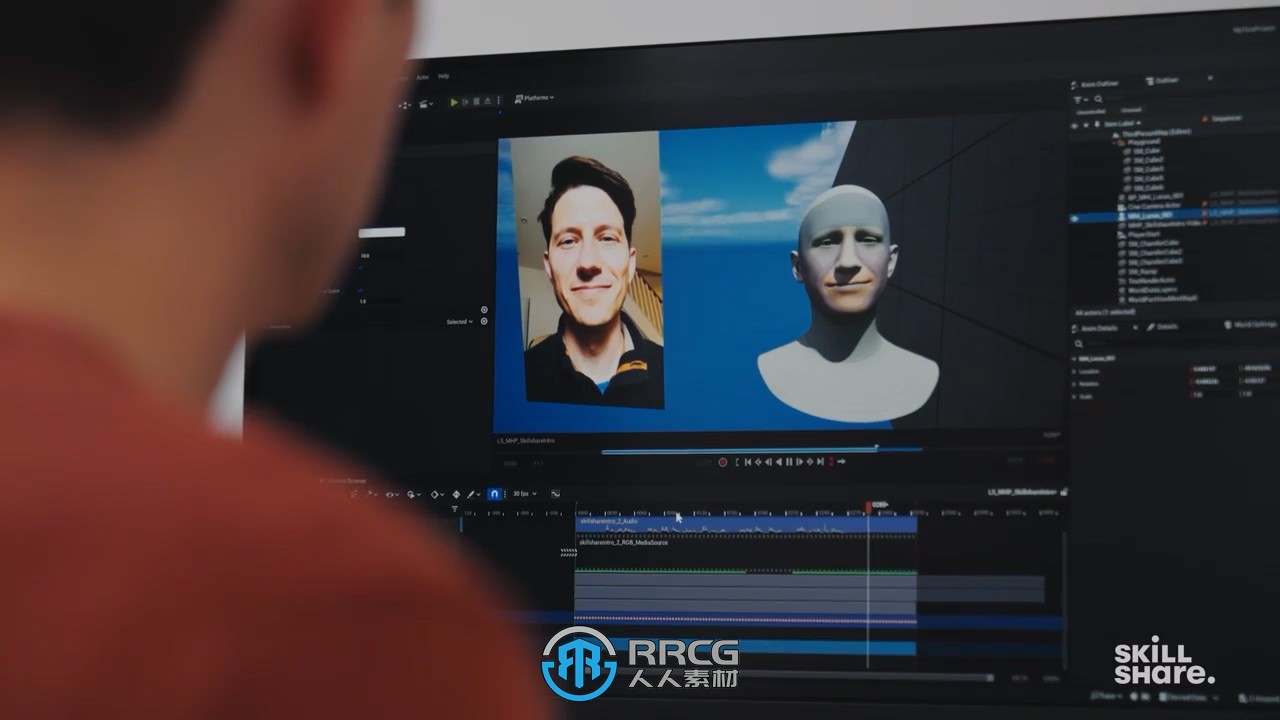Toggle Sequencer auto-key diamond icon

(457, 494)
